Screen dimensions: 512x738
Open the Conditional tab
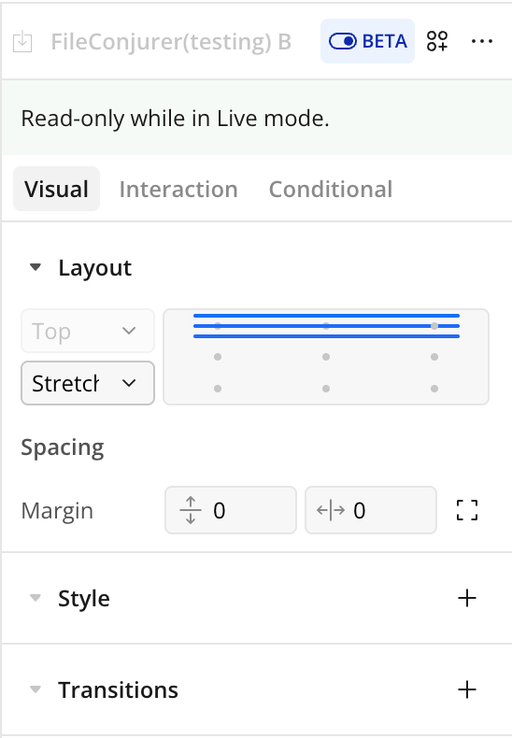(x=330, y=189)
